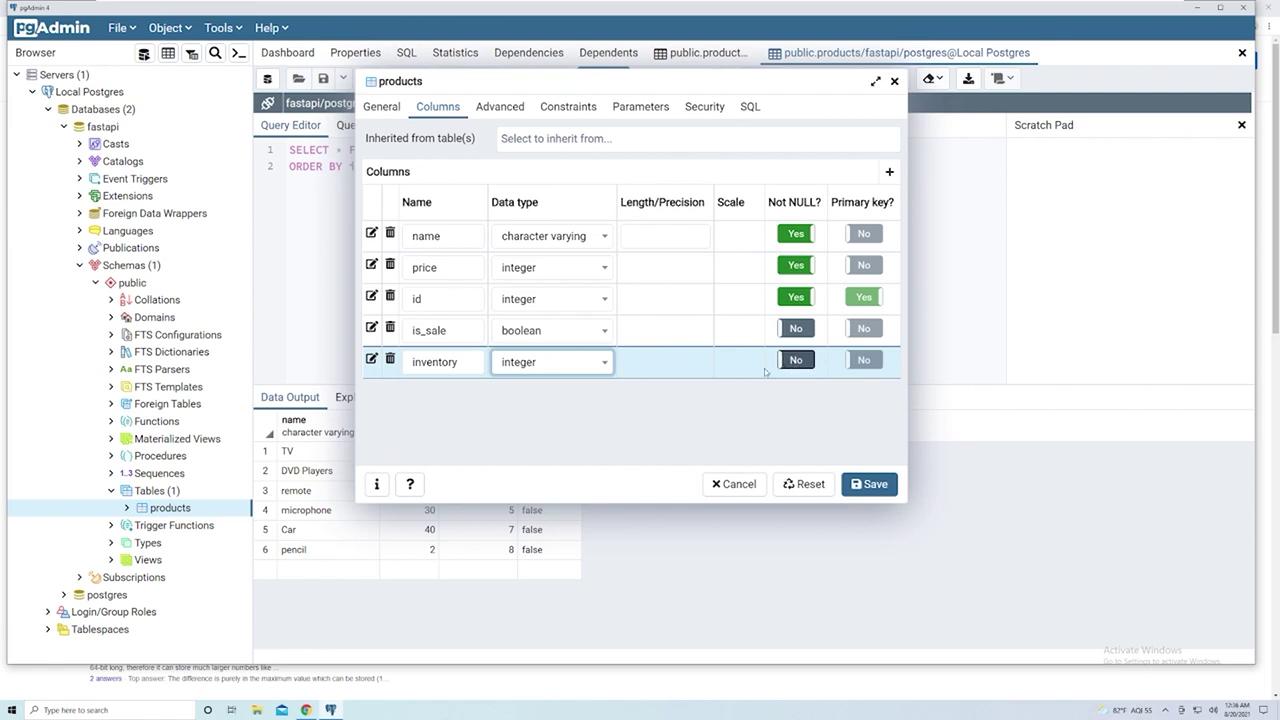Expand the Casts tree node

(80, 144)
